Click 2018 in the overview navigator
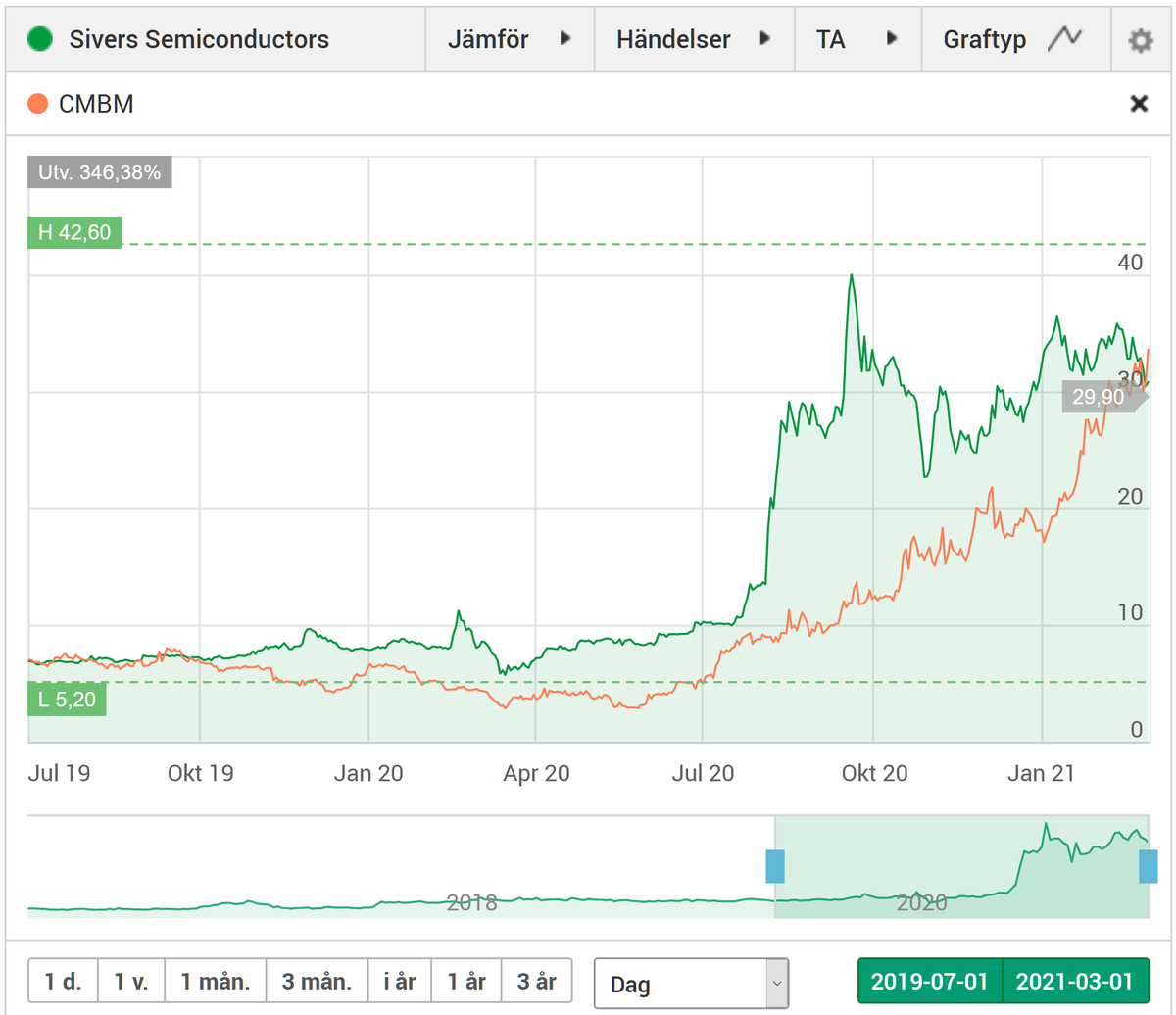Viewport: 1176px width, 1015px height. coord(471,902)
